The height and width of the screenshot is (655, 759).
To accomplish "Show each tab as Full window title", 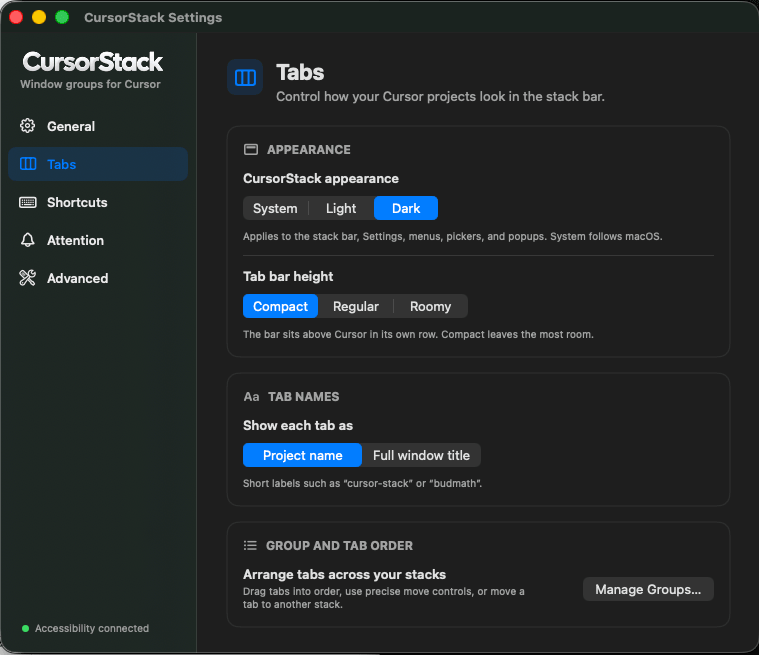I will pos(421,455).
